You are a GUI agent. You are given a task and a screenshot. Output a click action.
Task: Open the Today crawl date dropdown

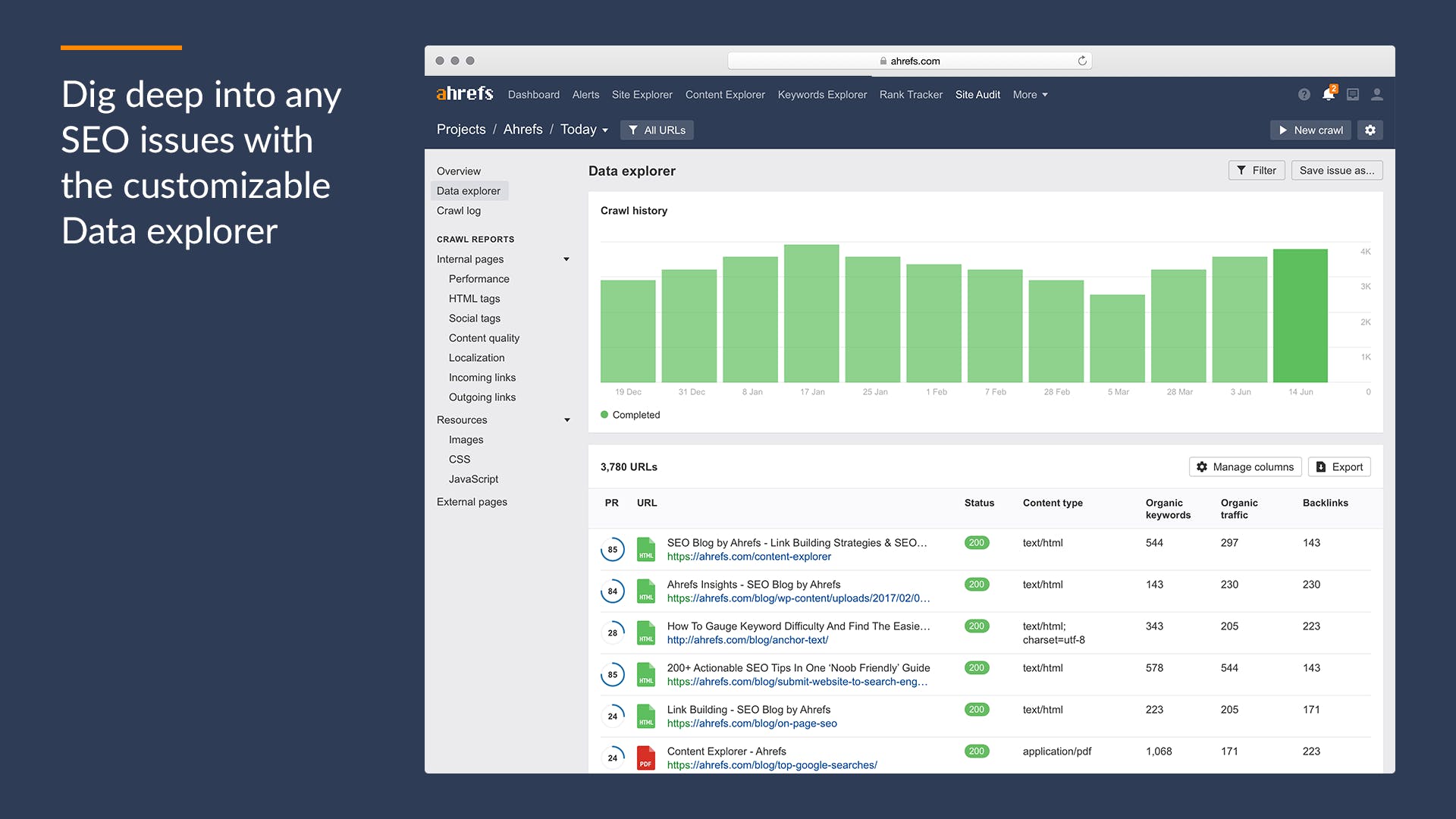[x=584, y=130]
